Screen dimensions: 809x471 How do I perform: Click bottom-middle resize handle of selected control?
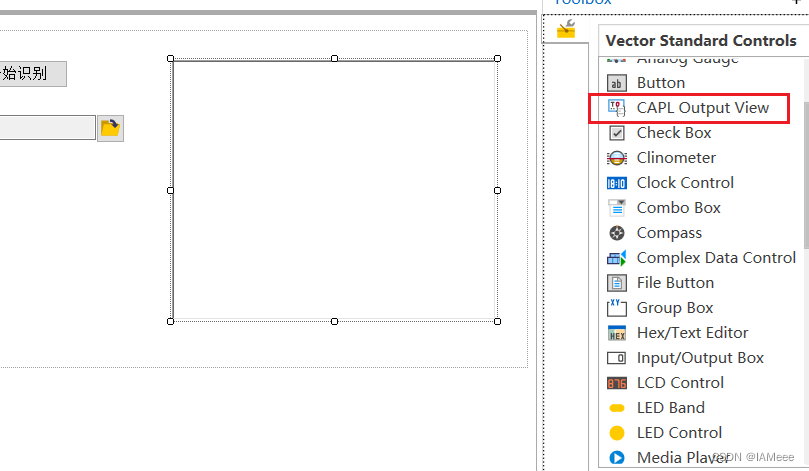pyautogui.click(x=334, y=322)
